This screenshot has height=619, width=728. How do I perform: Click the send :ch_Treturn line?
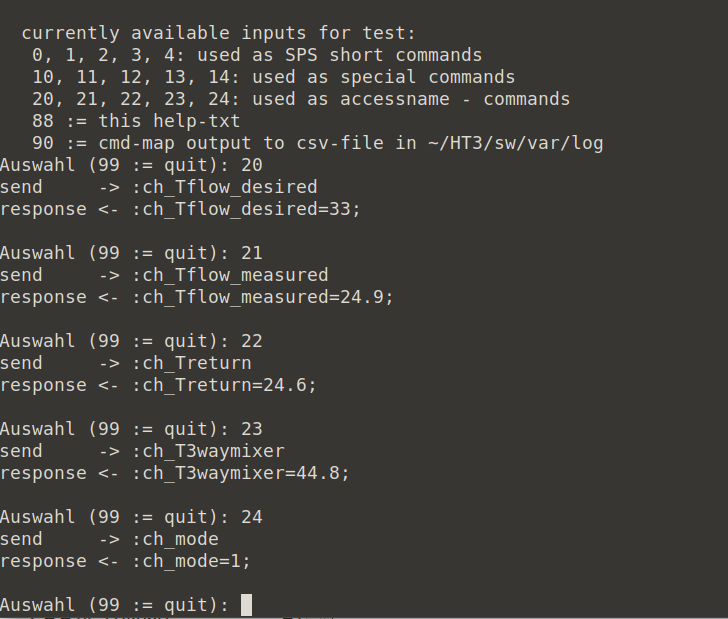pyautogui.click(x=125, y=363)
